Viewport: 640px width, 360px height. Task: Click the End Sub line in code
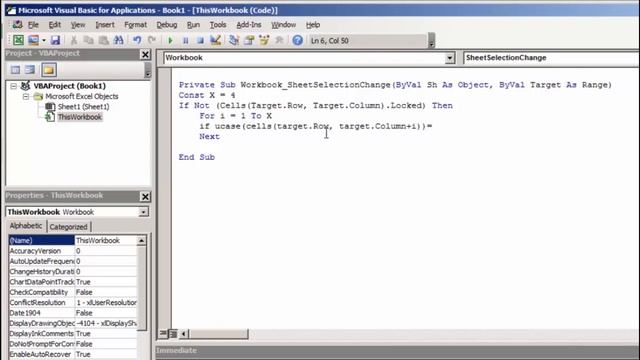(x=196, y=157)
